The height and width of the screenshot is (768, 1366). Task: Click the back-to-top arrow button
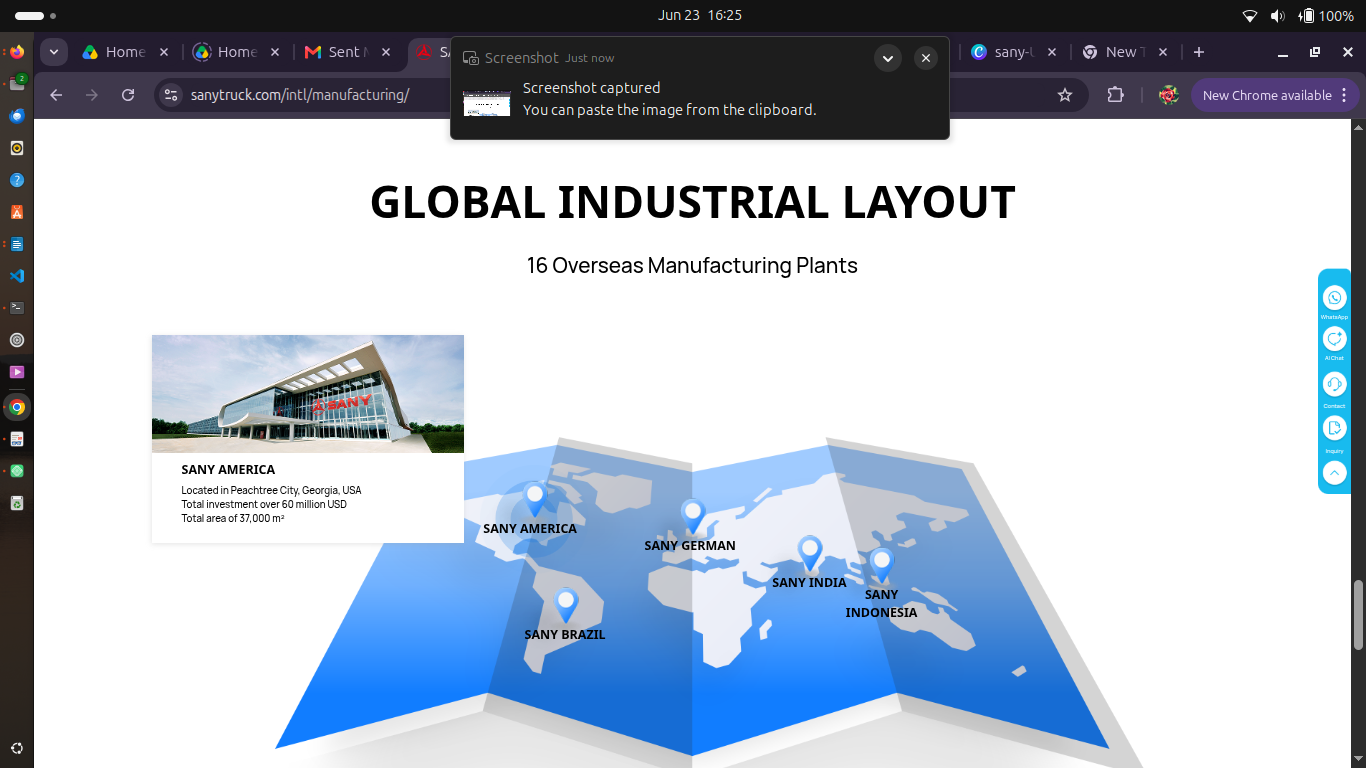(x=1334, y=473)
